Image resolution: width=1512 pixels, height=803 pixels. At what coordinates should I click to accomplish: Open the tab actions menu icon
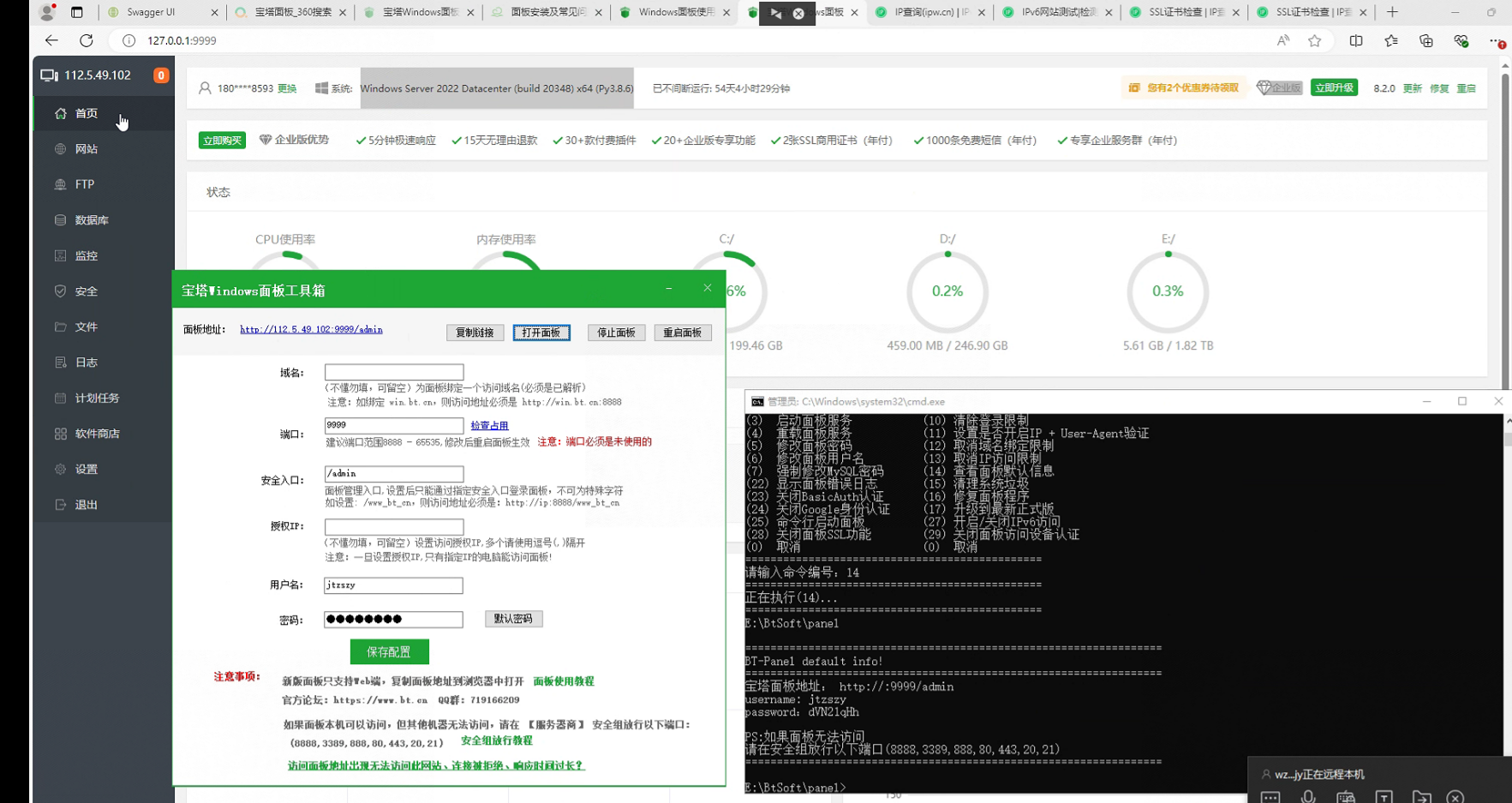tap(77, 12)
